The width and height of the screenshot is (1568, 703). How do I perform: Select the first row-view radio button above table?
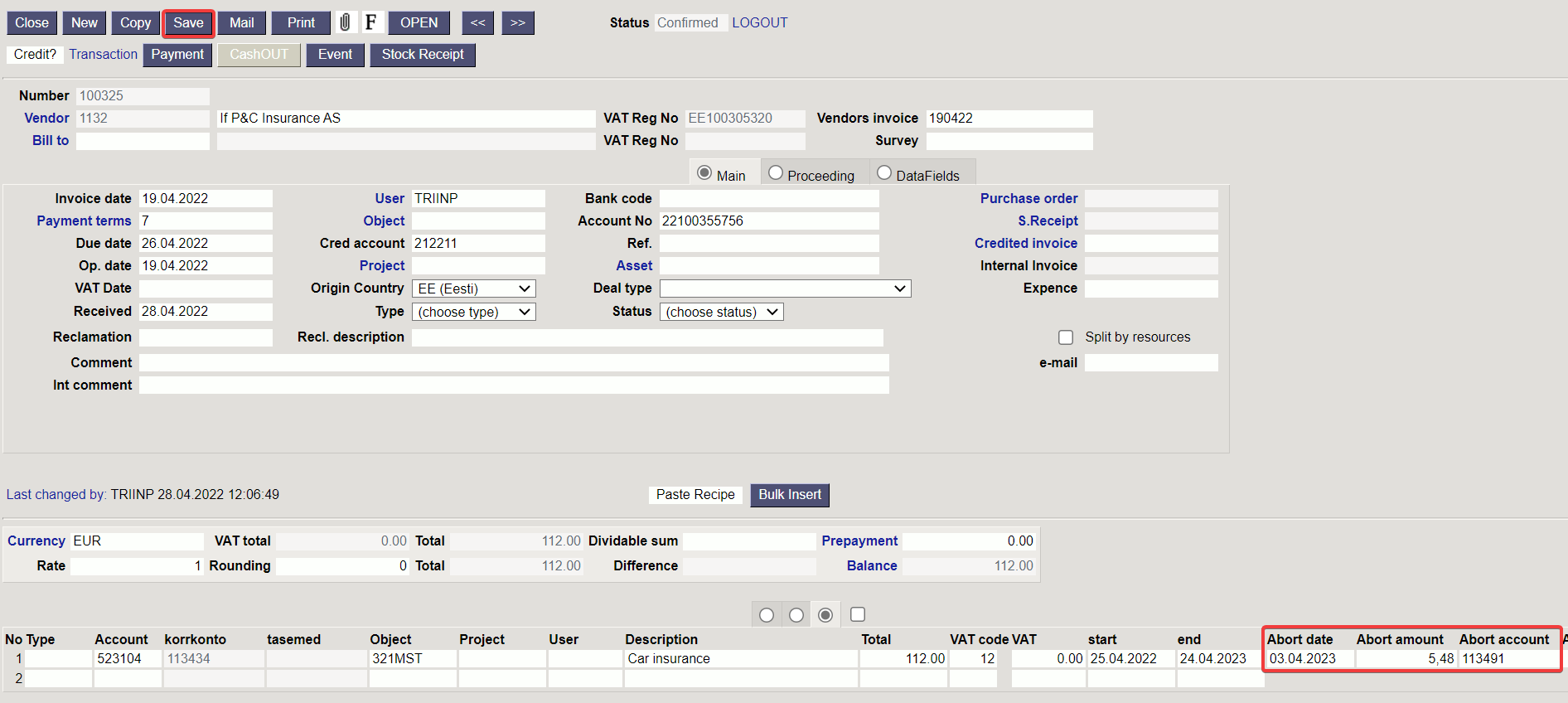pos(767,615)
